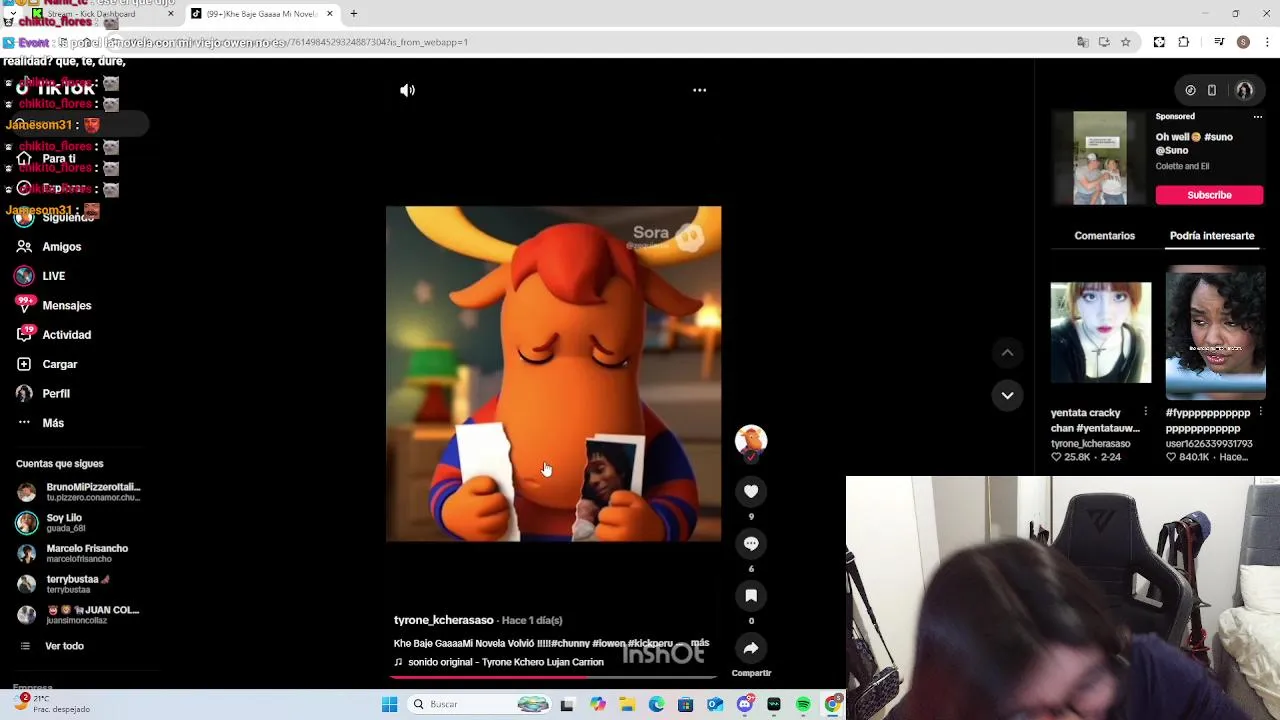The height and width of the screenshot is (720, 1280).
Task: Open Discord from the taskbar
Action: click(744, 705)
